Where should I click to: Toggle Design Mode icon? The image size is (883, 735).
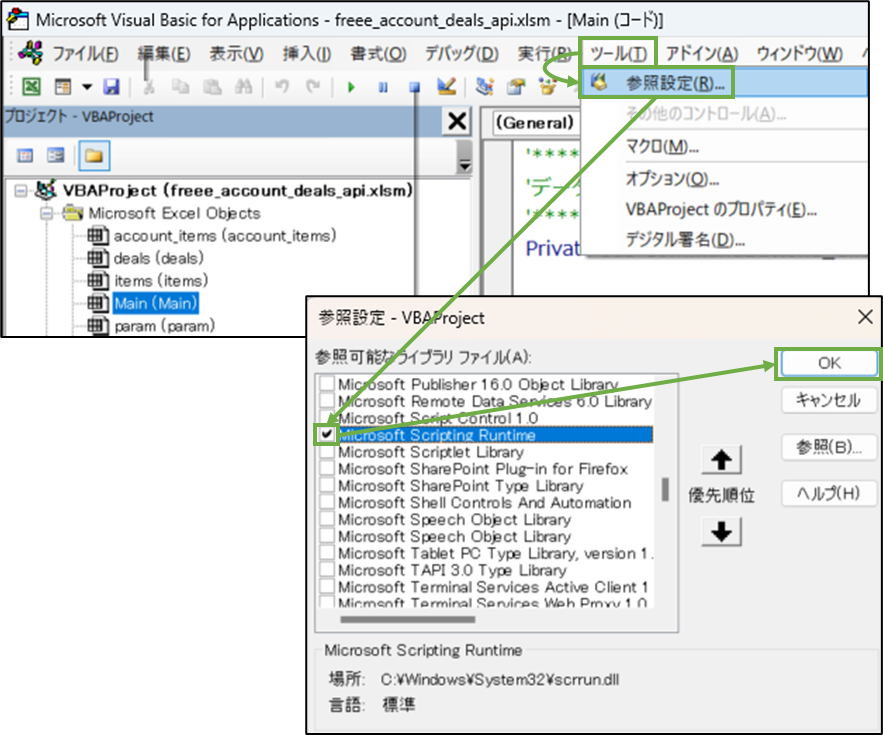point(447,86)
